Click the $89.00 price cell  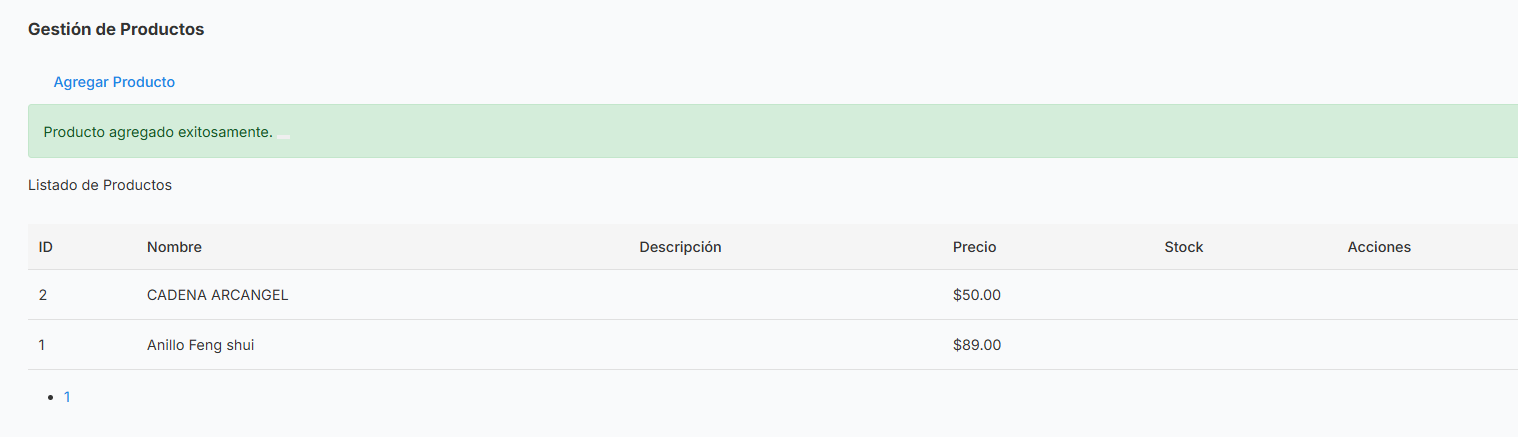click(x=977, y=345)
